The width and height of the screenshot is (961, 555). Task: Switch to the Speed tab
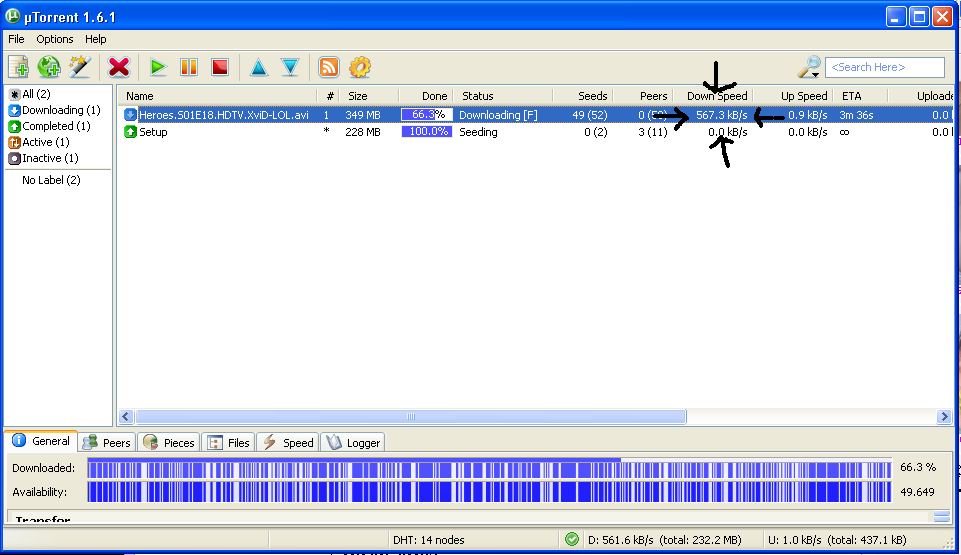coord(287,442)
